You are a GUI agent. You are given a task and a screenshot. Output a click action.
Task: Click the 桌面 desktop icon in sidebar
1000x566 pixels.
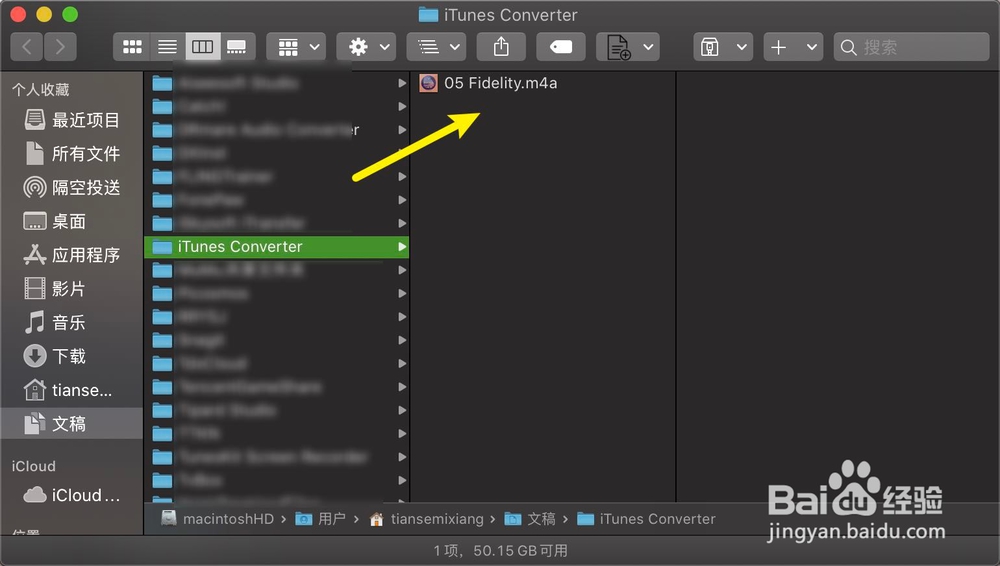(x=34, y=221)
